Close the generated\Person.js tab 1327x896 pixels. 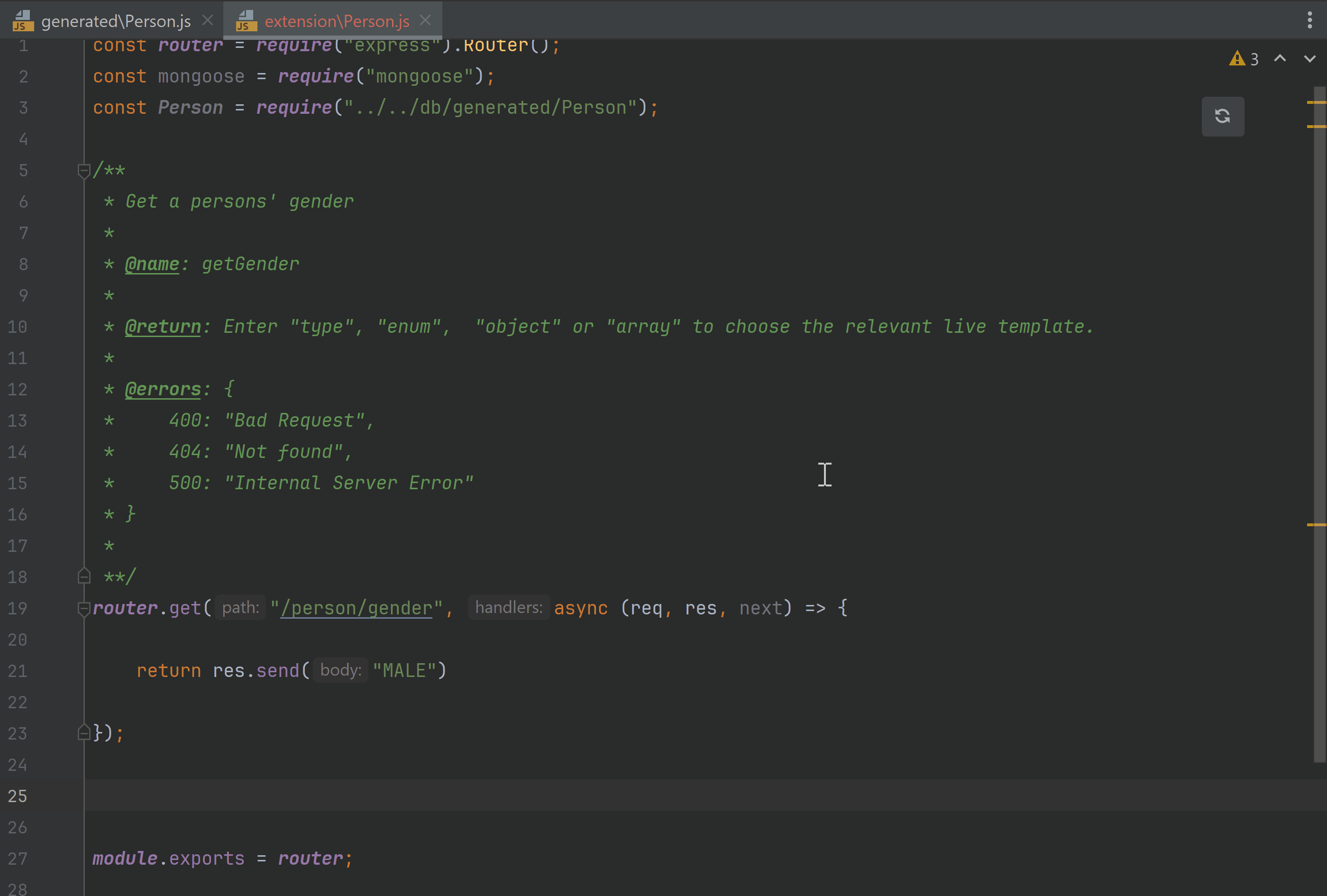coord(208,20)
